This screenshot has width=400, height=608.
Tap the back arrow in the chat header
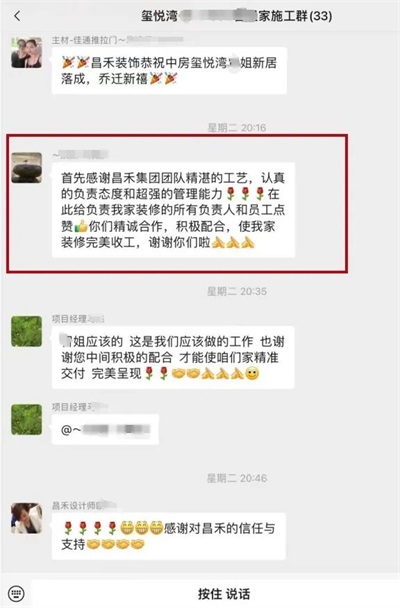[x=17, y=16]
